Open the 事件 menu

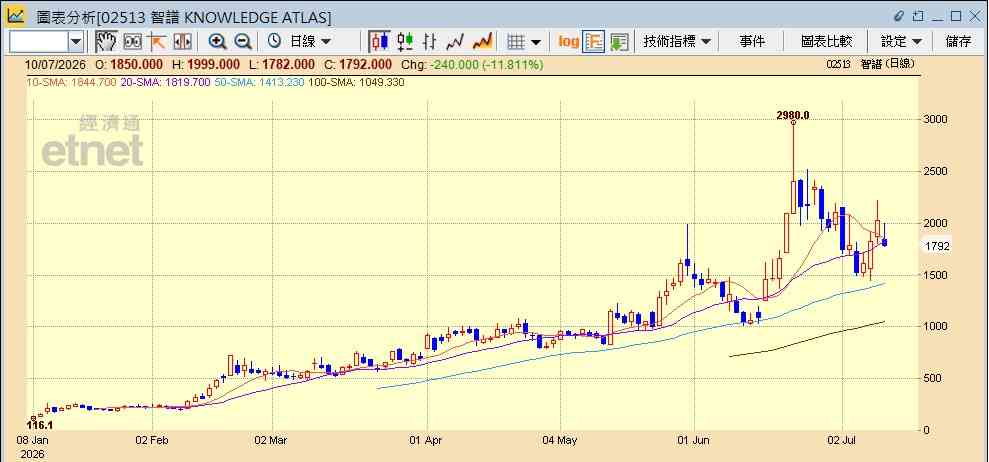click(x=752, y=42)
